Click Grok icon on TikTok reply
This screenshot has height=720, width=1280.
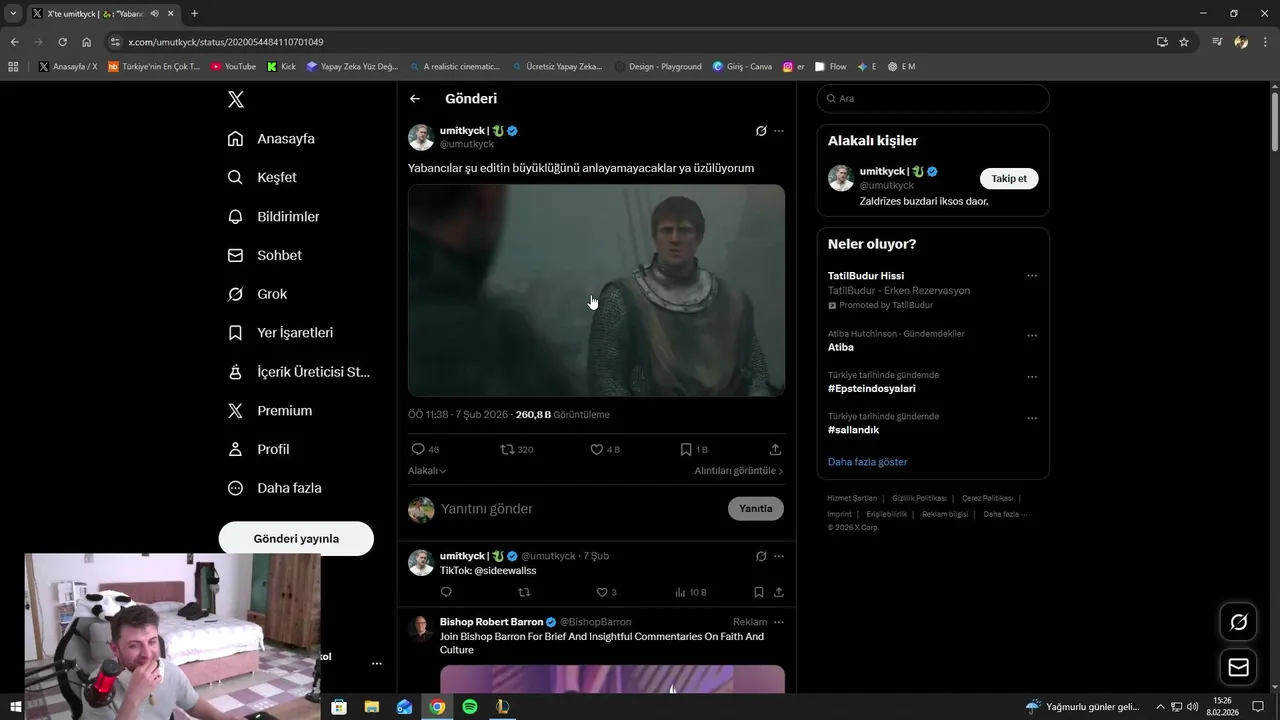pyautogui.click(x=761, y=556)
